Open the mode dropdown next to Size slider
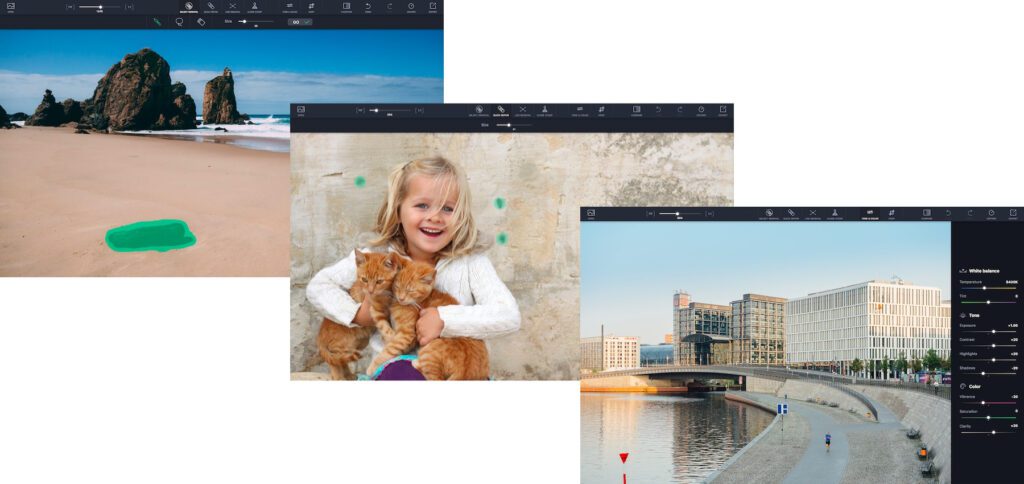 pyautogui.click(x=300, y=21)
